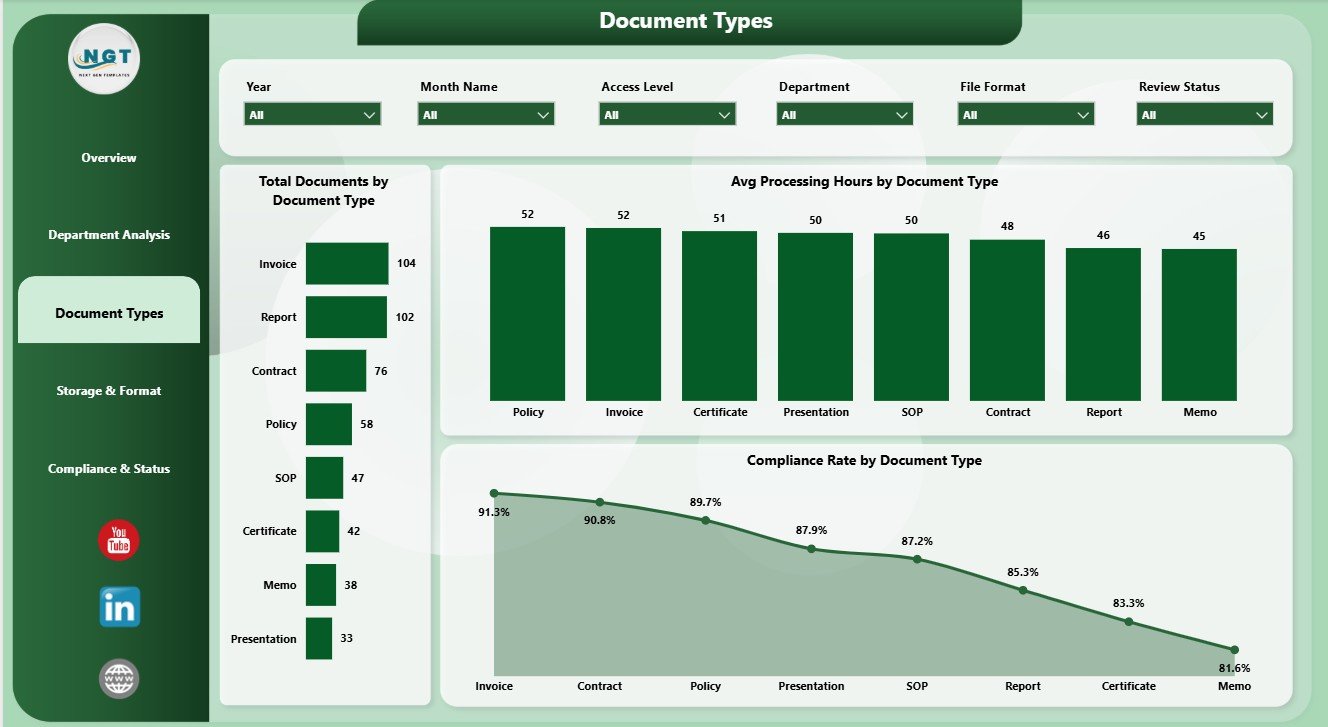Click the 89.7% compliance label
The image size is (1328, 727).
706,502
